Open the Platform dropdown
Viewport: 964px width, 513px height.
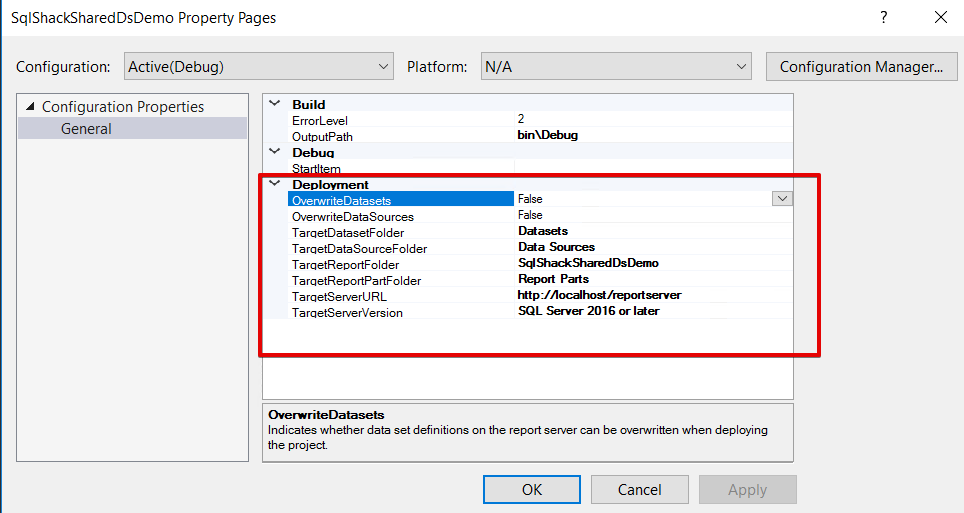click(616, 67)
